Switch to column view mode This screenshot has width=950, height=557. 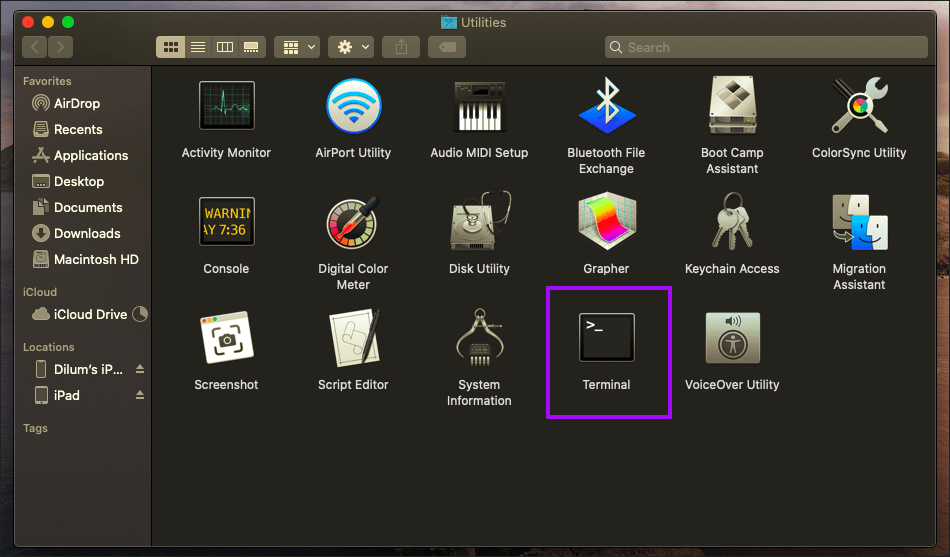click(x=225, y=47)
